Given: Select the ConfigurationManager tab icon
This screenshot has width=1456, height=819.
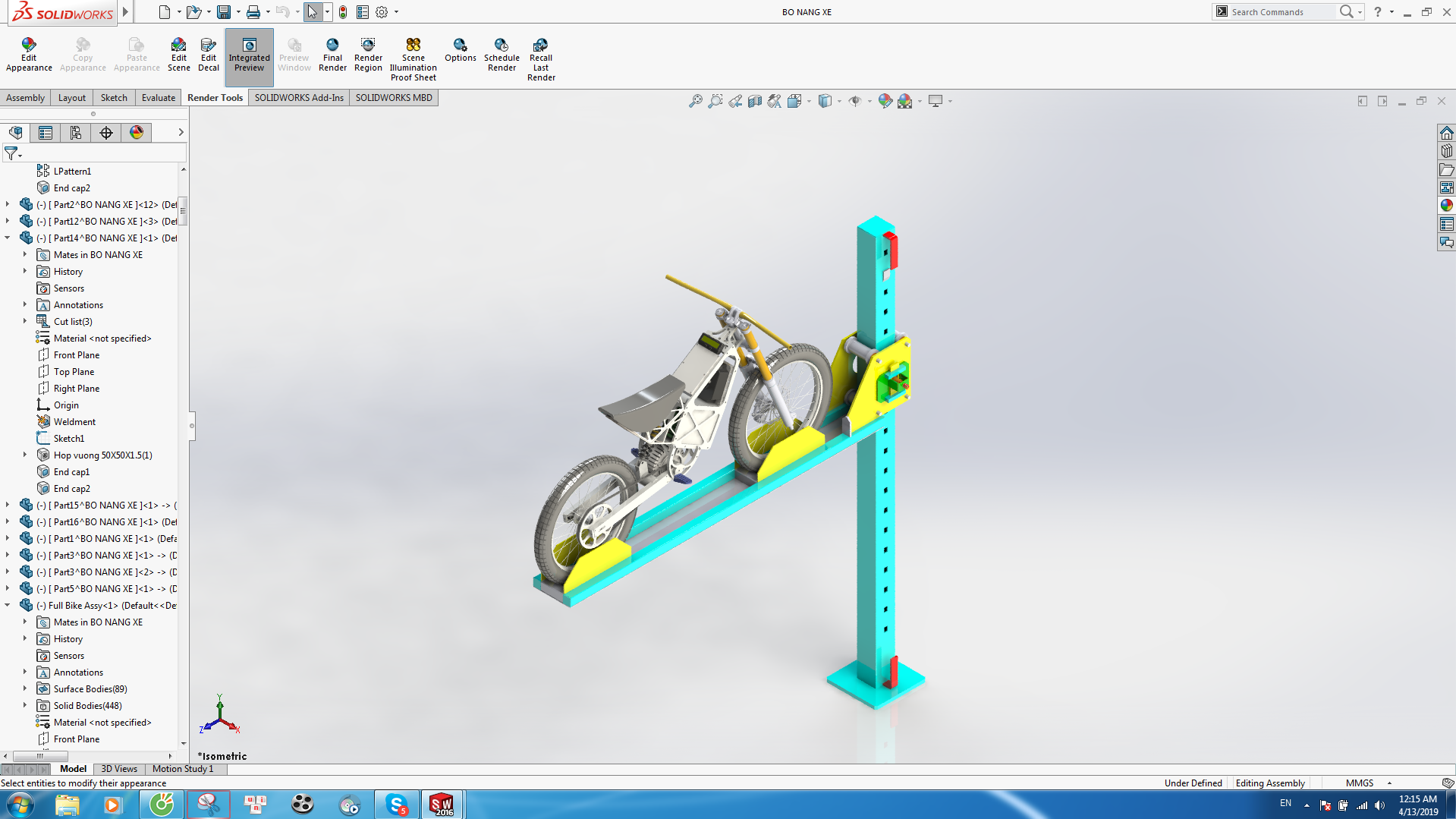Looking at the screenshot, I should [76, 133].
